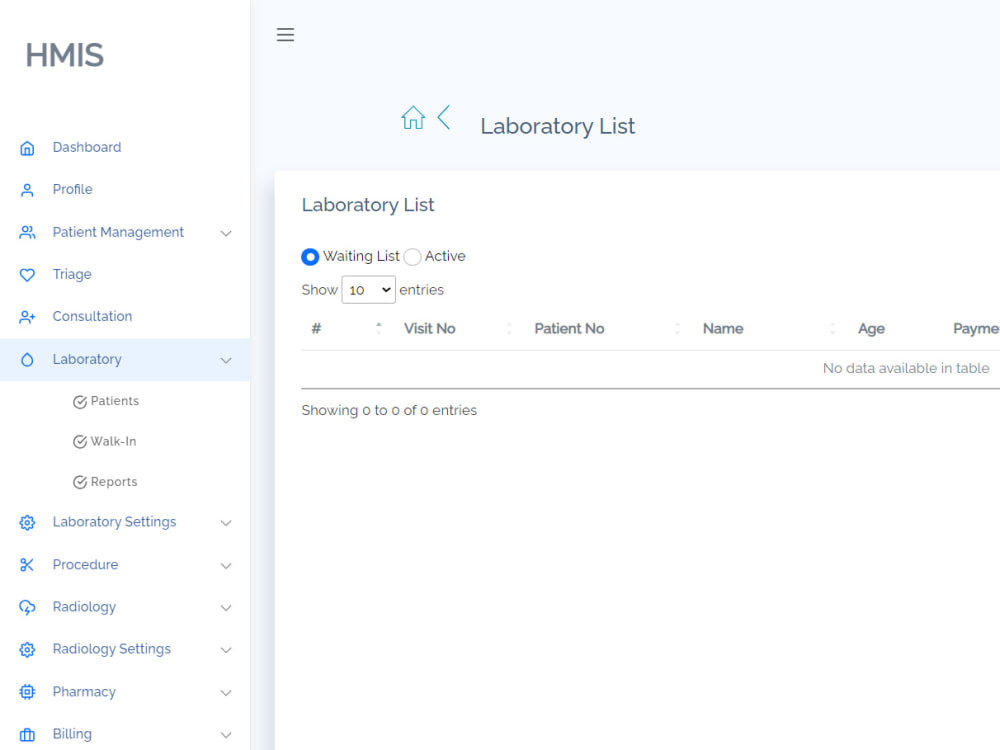Open Dashboard in the sidebar
Screen dimensions: 1000x750
(87, 147)
